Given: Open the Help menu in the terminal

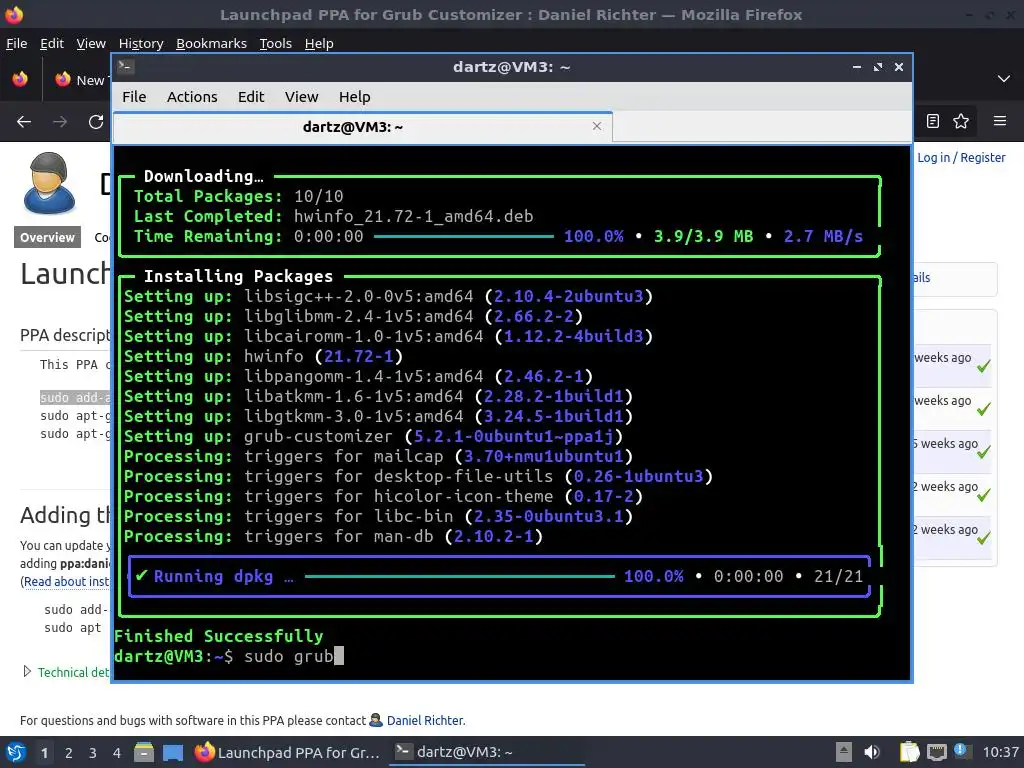Looking at the screenshot, I should 355,97.
